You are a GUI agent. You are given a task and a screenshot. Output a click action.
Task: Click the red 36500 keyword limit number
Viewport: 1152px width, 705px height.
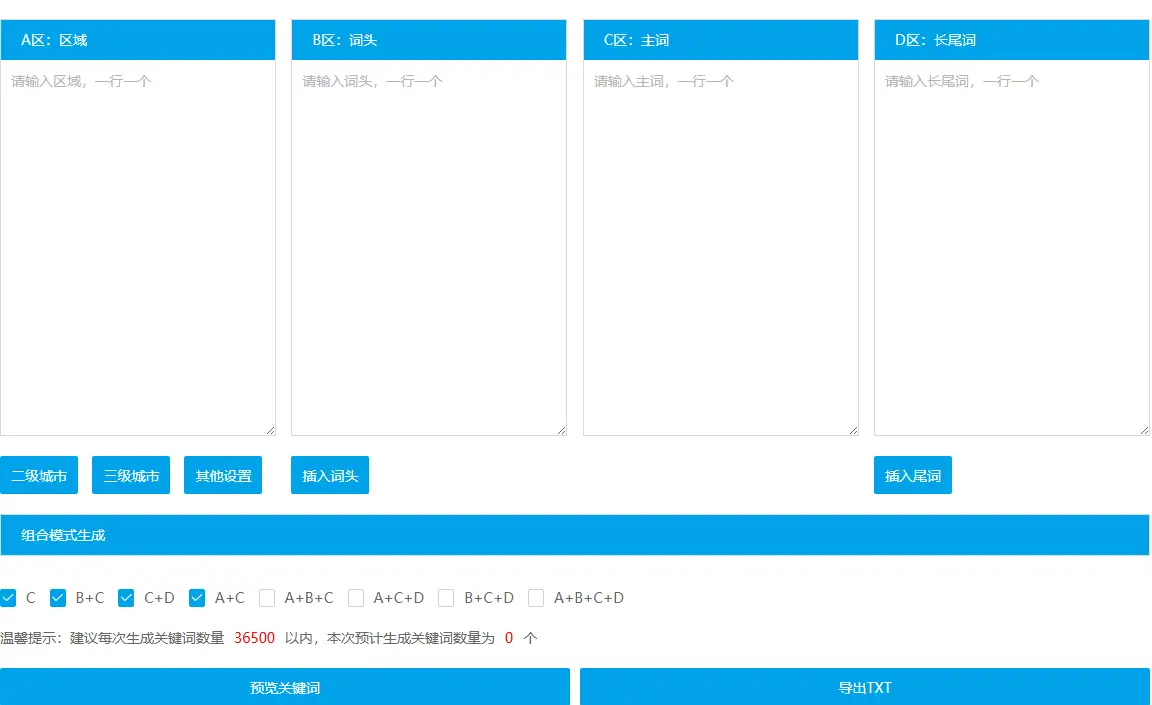[x=257, y=637]
